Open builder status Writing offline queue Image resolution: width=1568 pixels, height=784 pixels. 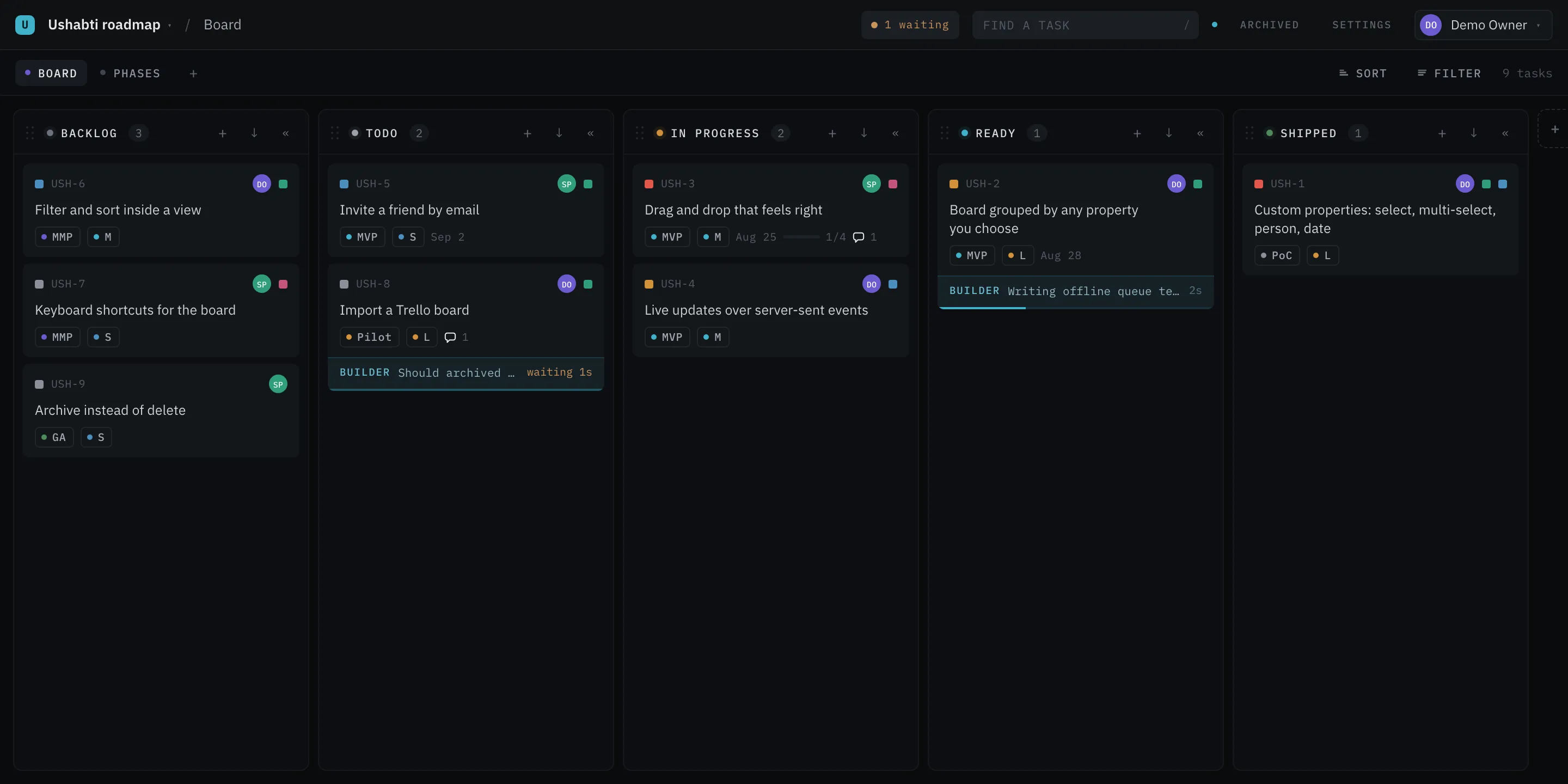[1076, 292]
